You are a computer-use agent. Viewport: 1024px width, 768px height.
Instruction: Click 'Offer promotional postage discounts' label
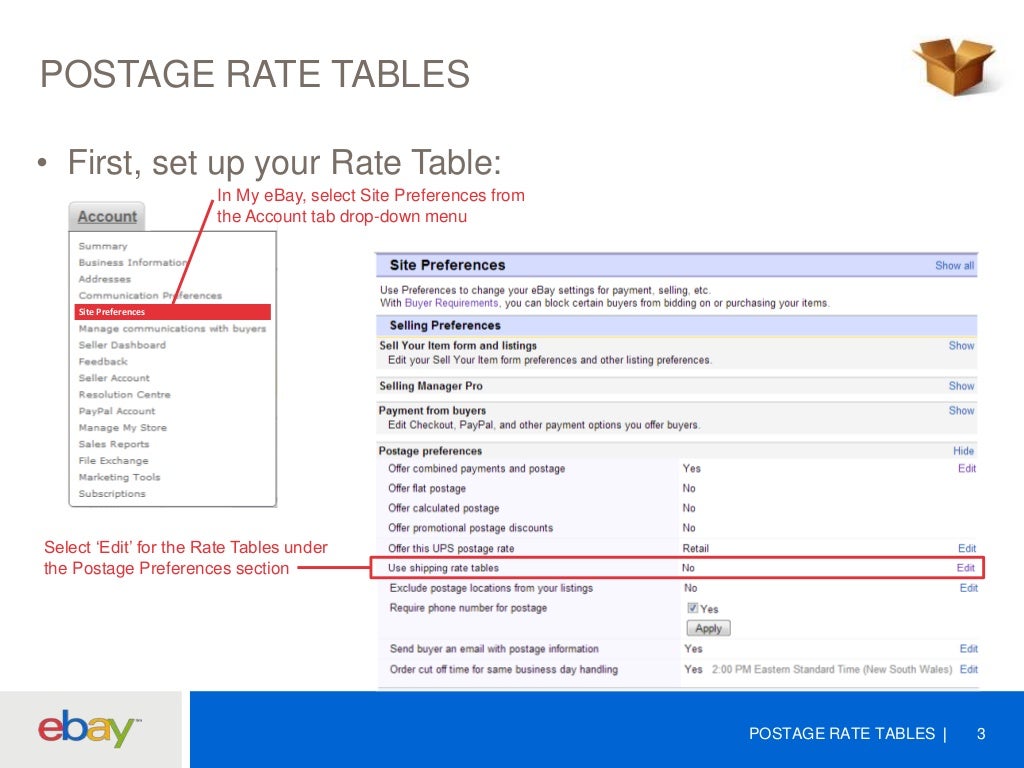click(x=470, y=528)
